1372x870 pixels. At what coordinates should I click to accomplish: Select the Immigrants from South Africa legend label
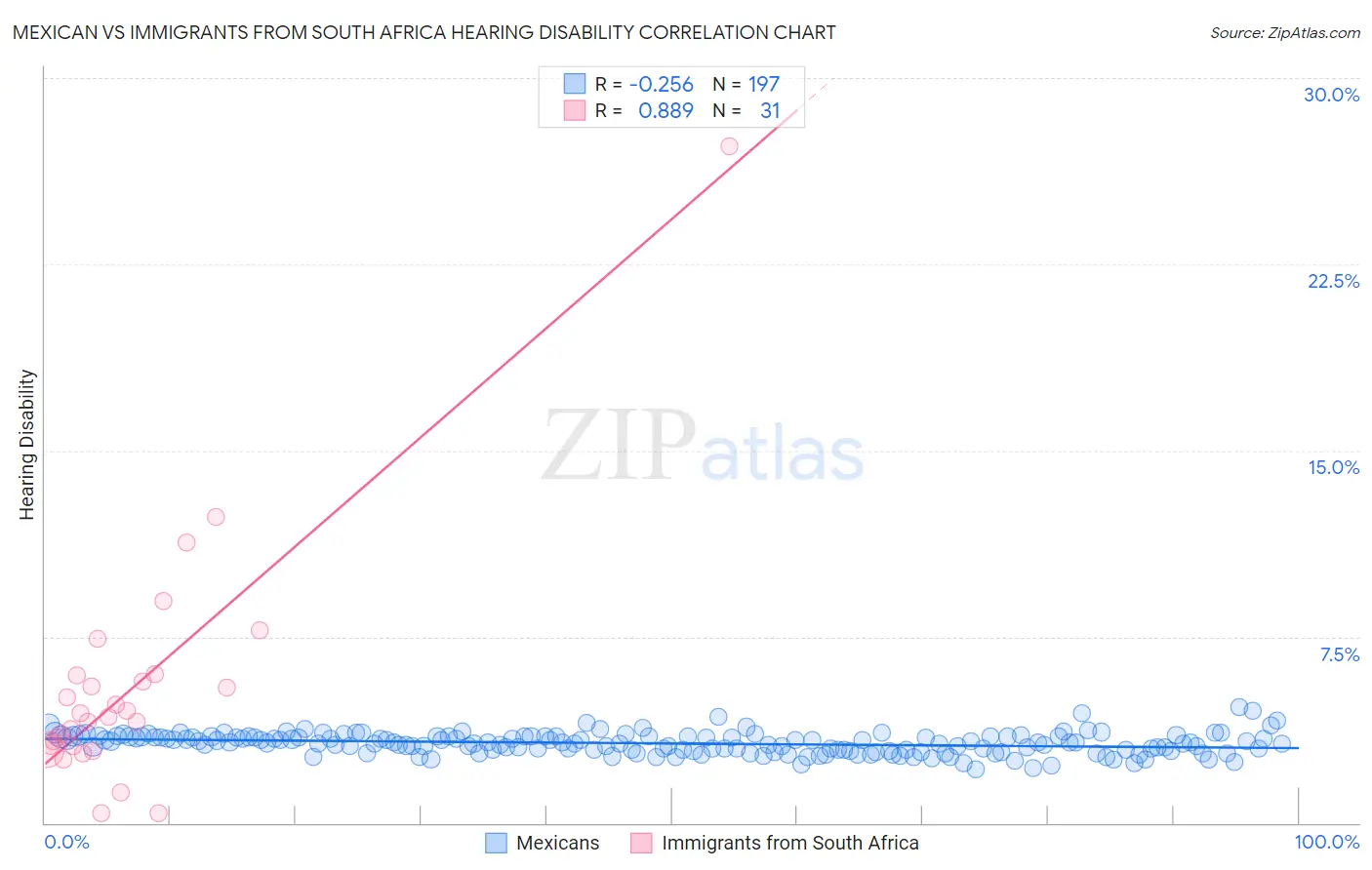[790, 843]
